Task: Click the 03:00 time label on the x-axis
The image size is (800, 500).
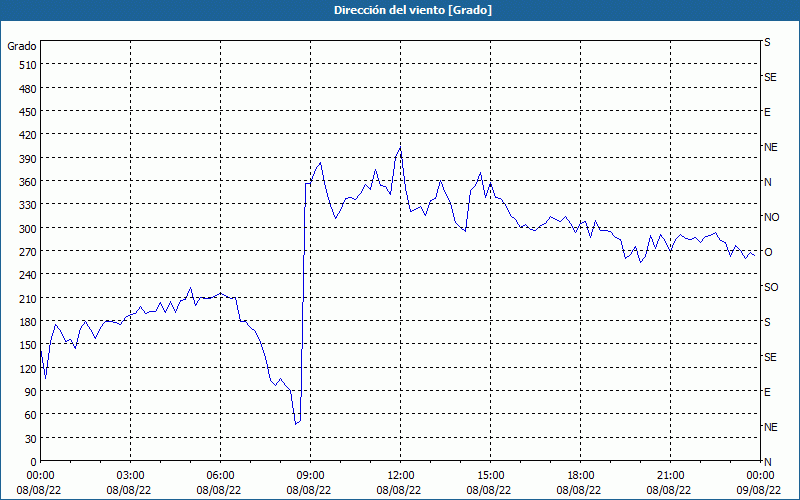Action: 131,476
